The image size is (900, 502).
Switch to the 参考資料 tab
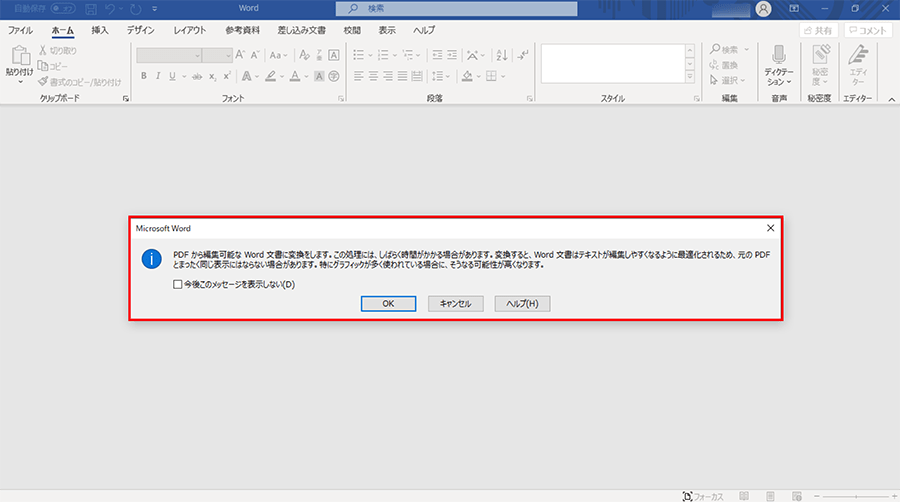click(242, 30)
